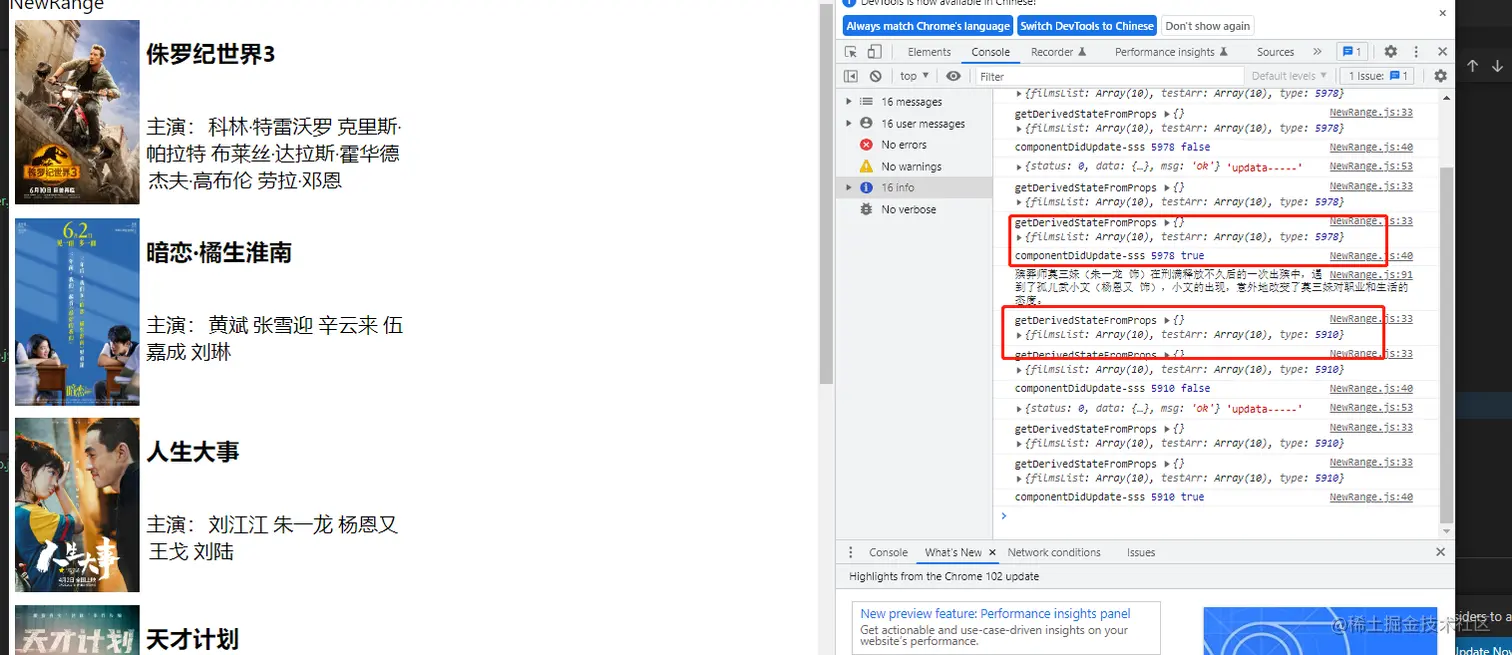This screenshot has height=655, width=1512.
Task: Click the componentDidUpdate-sss 5978 true log line
Action: [x=1109, y=256]
